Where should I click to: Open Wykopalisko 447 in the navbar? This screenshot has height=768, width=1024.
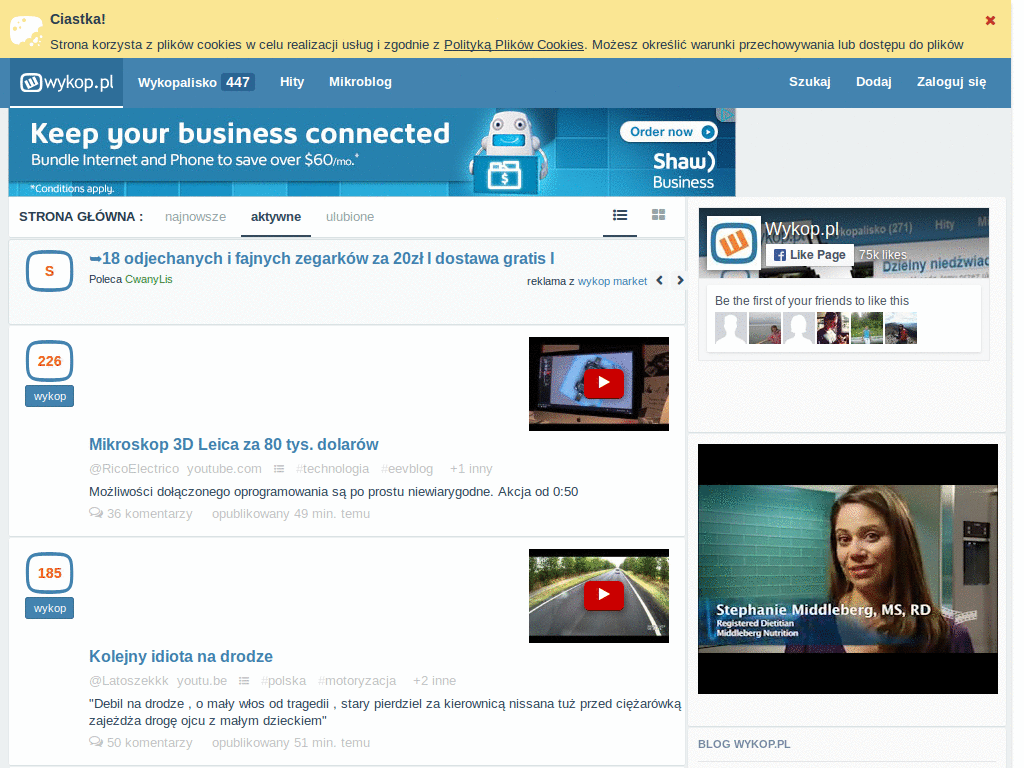[195, 82]
